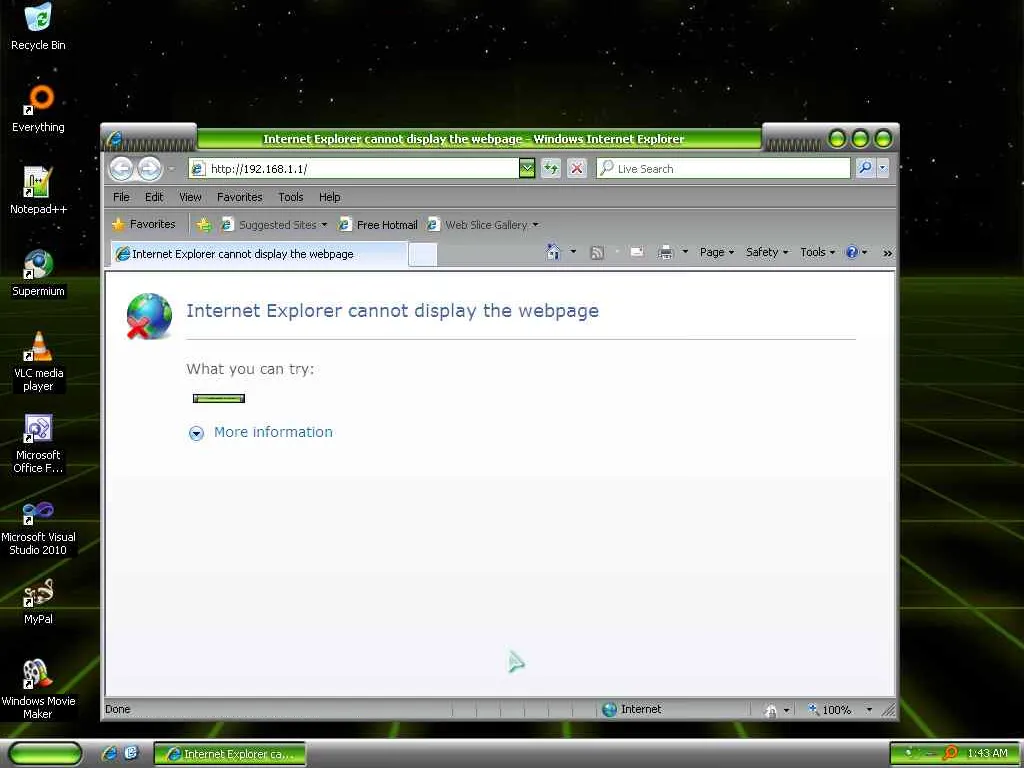This screenshot has width=1024, height=768.
Task: Click inside the Live Search box
Action: pyautogui.click(x=723, y=168)
